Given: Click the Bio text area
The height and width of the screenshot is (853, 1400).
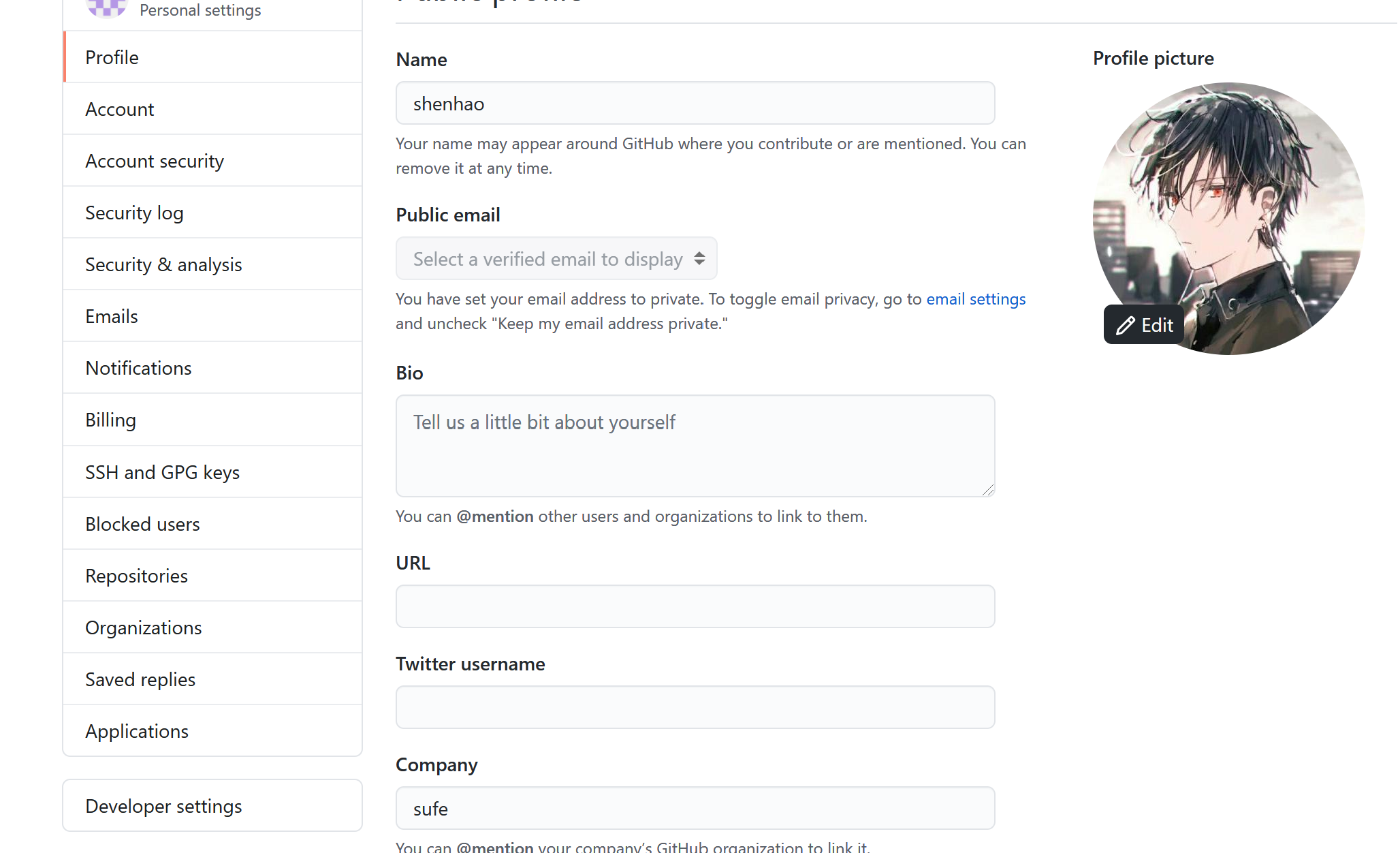Looking at the screenshot, I should [x=695, y=446].
